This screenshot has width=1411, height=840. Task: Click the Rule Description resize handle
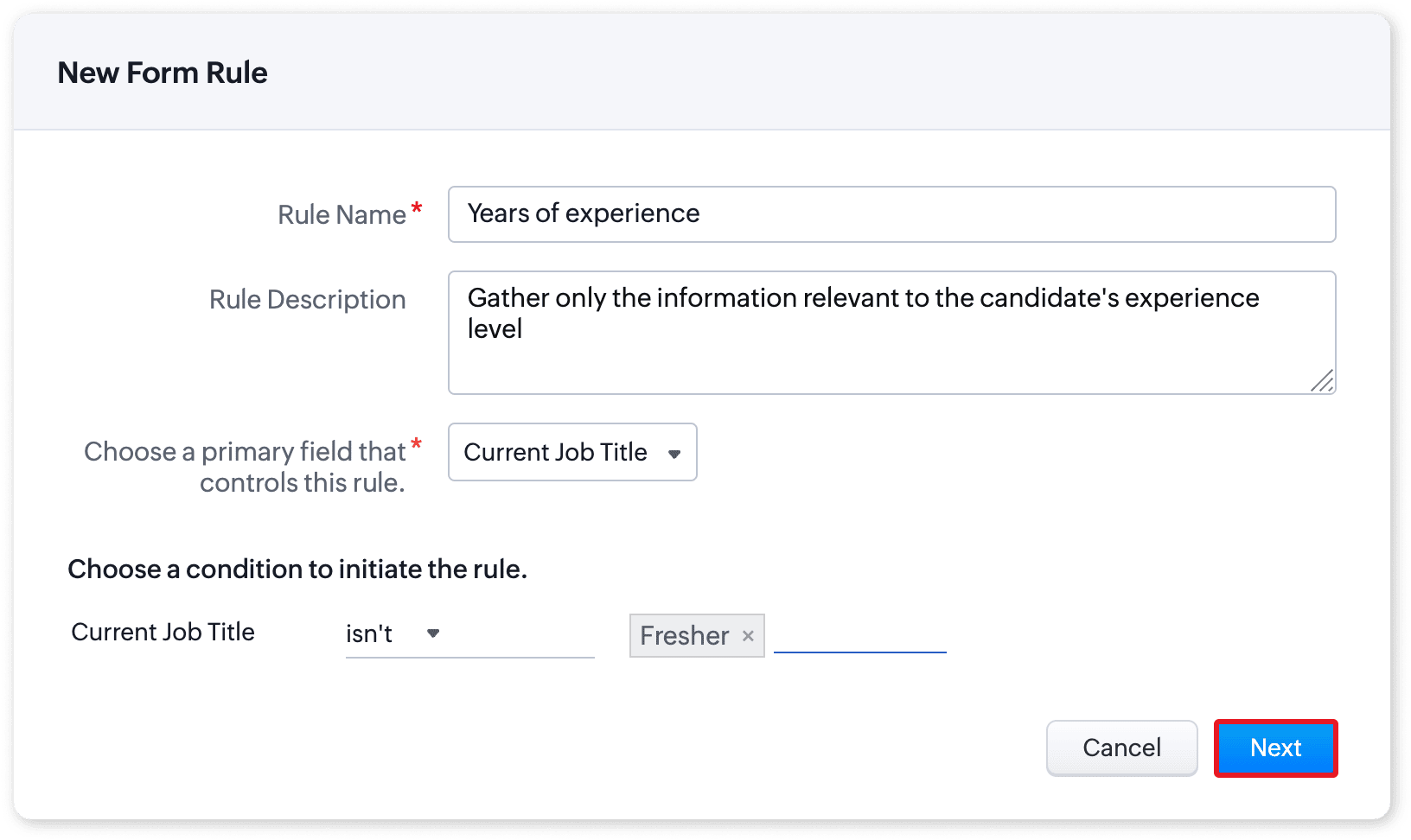(1322, 381)
